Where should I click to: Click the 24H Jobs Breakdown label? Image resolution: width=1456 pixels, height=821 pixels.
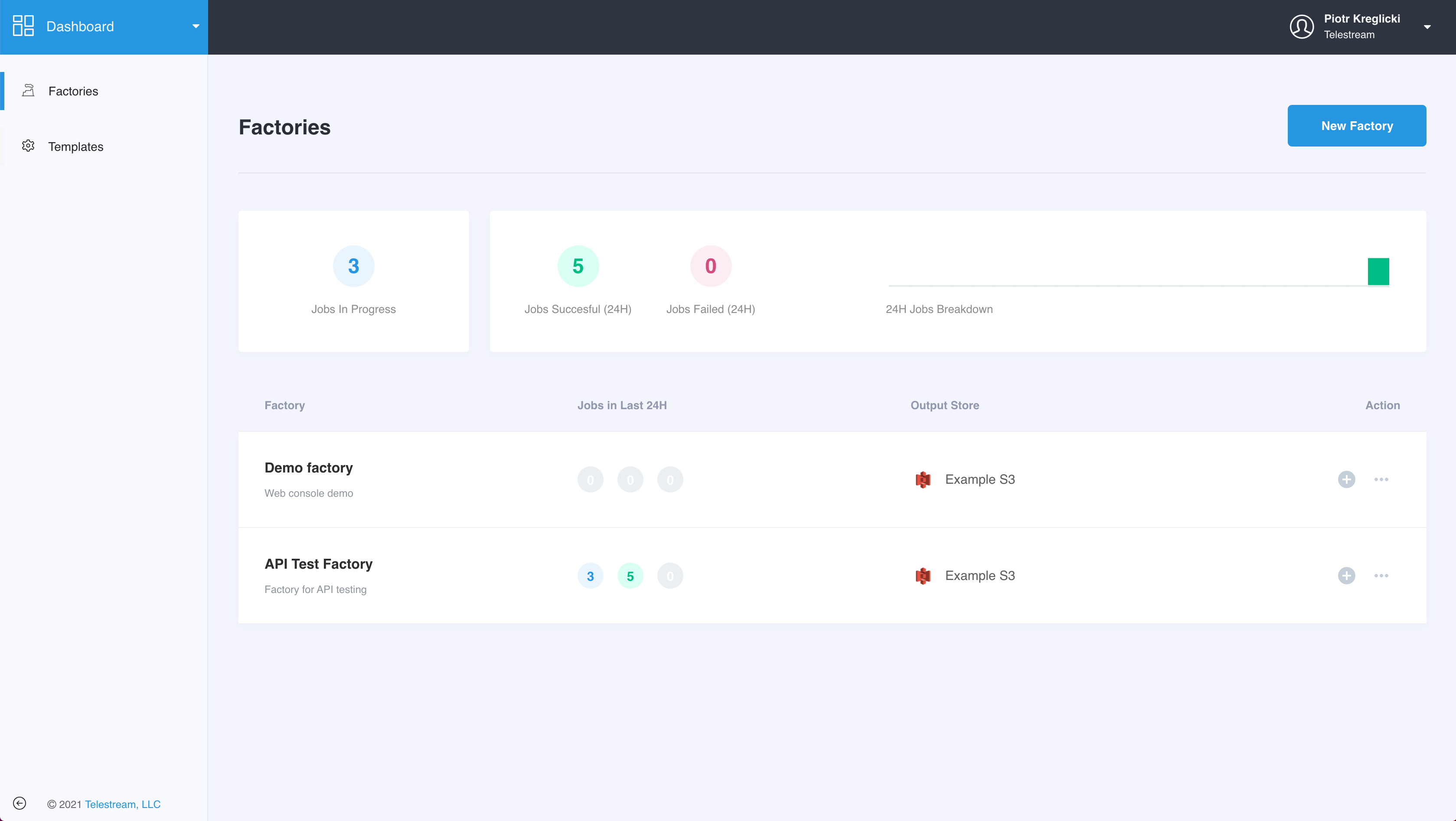[x=939, y=309]
